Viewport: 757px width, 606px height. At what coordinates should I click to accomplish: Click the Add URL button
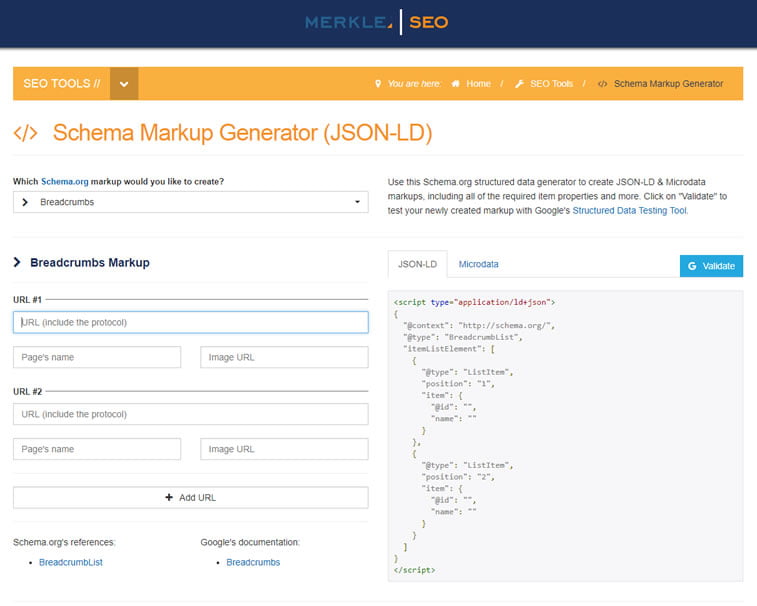coord(191,497)
